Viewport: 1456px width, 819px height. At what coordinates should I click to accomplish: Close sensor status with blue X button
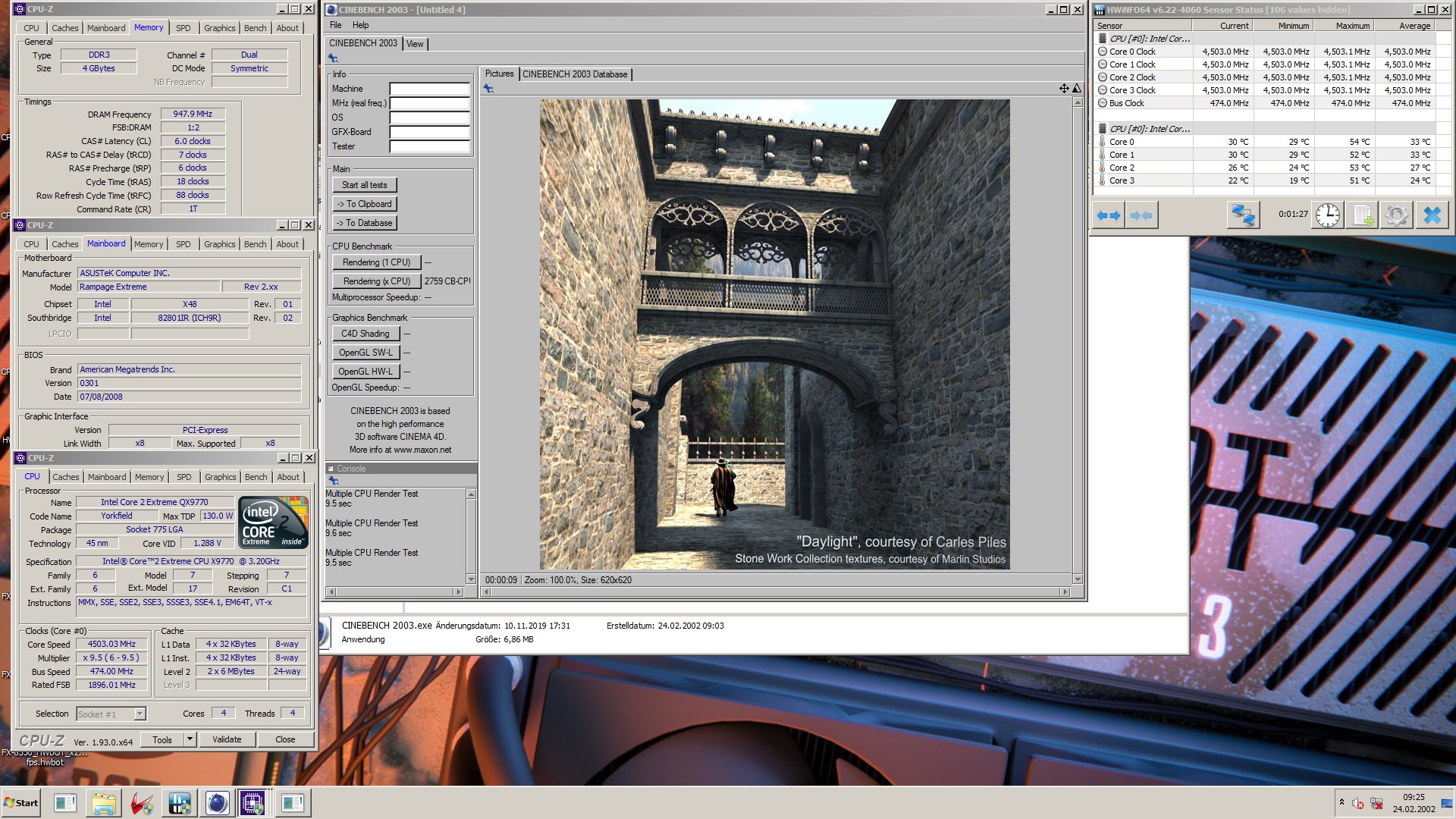click(x=1432, y=215)
